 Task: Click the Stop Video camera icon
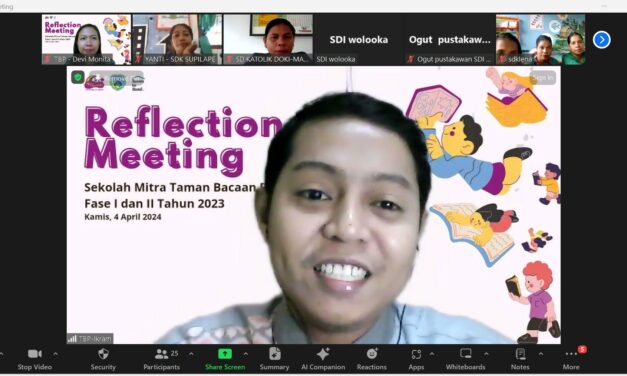click(35, 354)
